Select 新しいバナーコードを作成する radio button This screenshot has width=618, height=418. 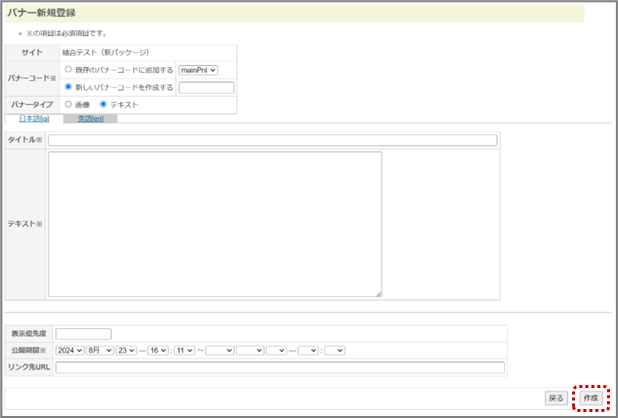[68, 87]
